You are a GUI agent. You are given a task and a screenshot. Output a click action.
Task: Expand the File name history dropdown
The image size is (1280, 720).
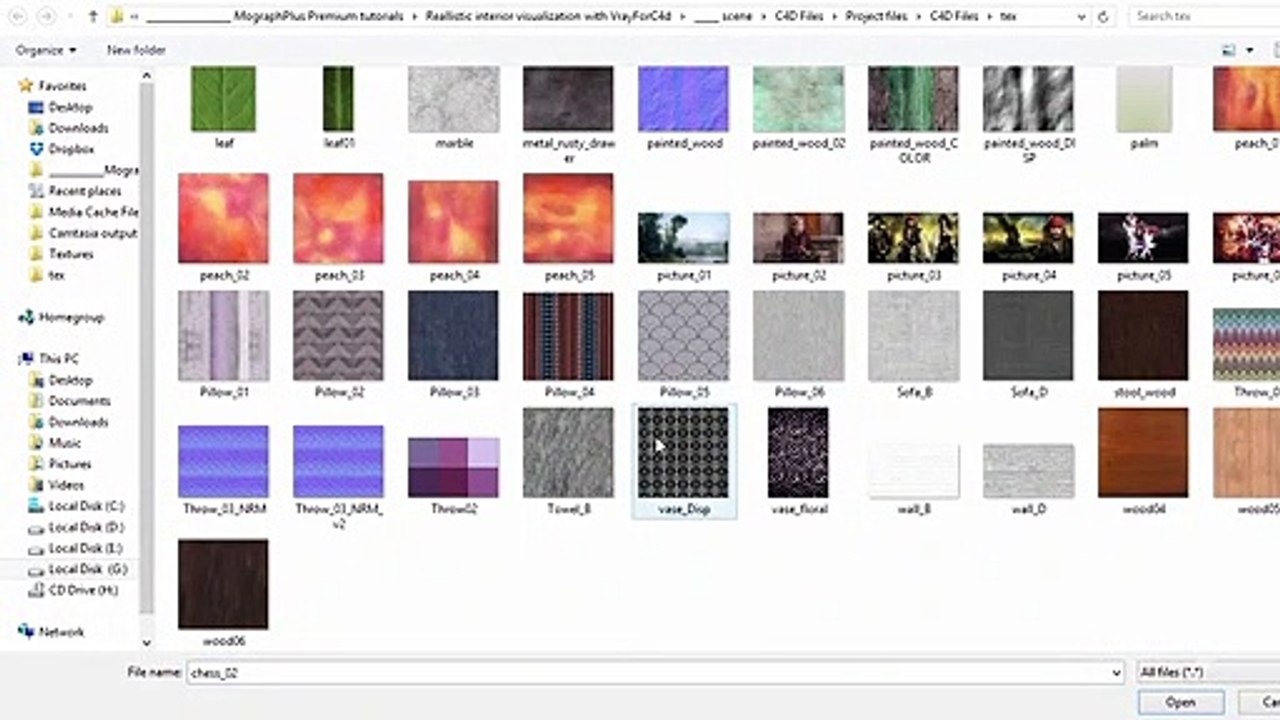(x=1116, y=673)
